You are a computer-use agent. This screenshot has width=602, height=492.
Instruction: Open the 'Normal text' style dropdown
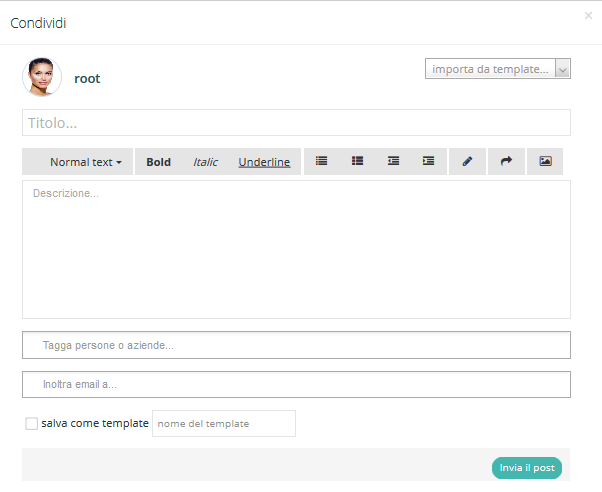pos(85,162)
